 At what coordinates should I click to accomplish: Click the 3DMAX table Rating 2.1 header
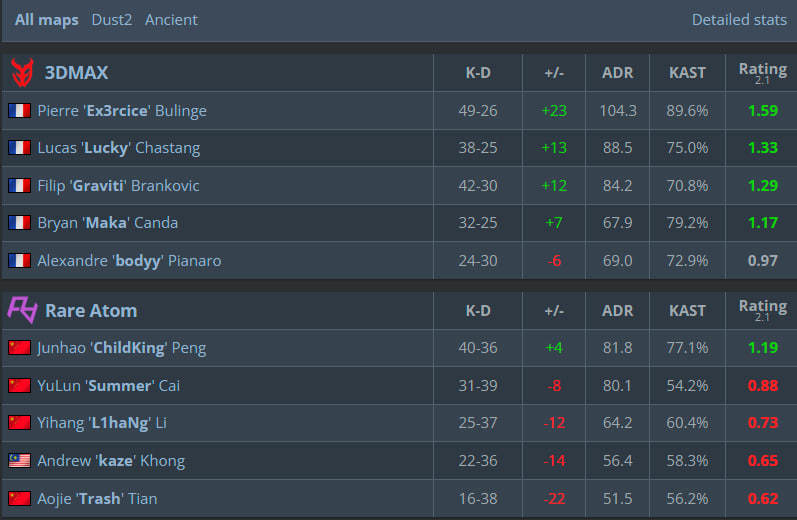(762, 72)
